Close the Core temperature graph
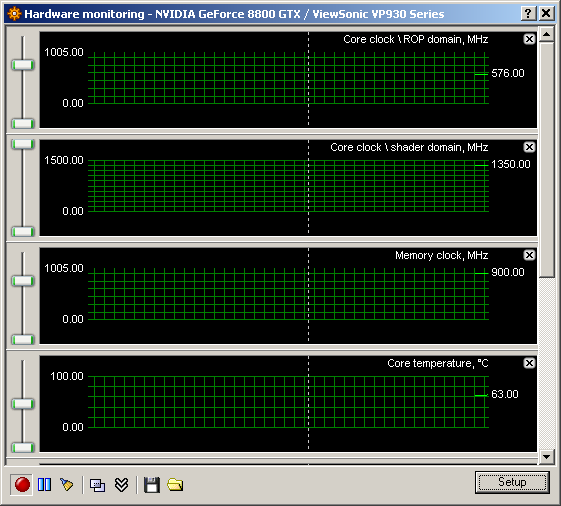Image resolution: width=561 pixels, height=506 pixels. [x=529, y=363]
